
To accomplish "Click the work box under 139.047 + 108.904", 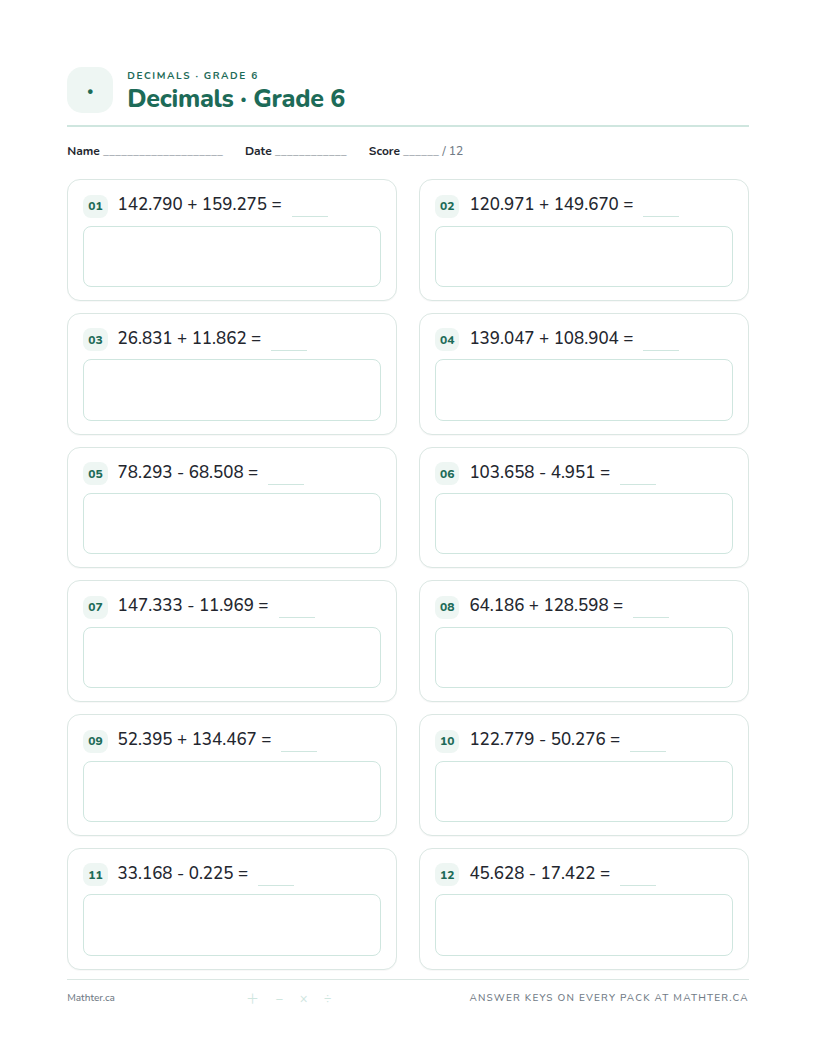I will (584, 390).
